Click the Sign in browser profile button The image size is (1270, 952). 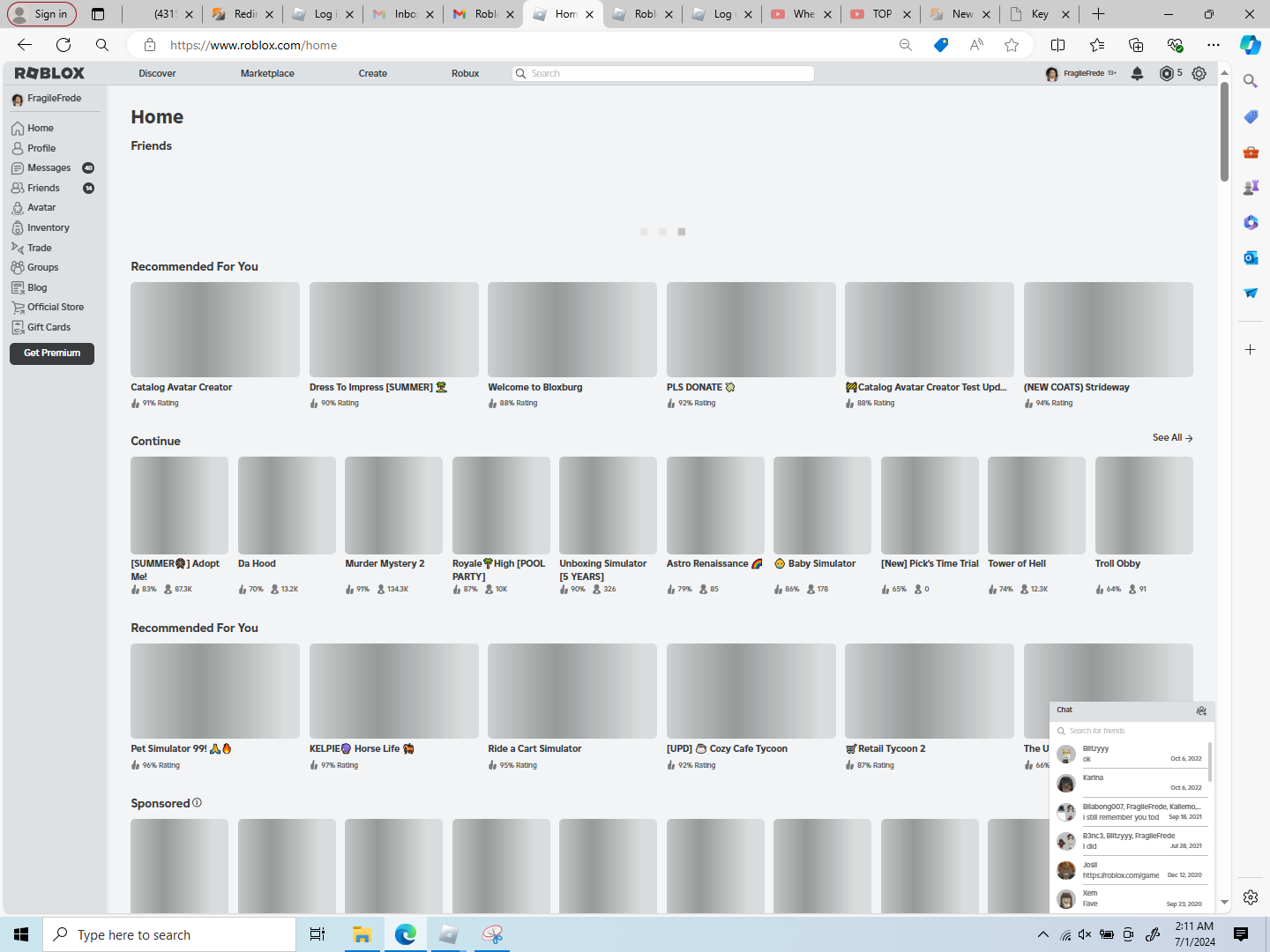click(41, 14)
